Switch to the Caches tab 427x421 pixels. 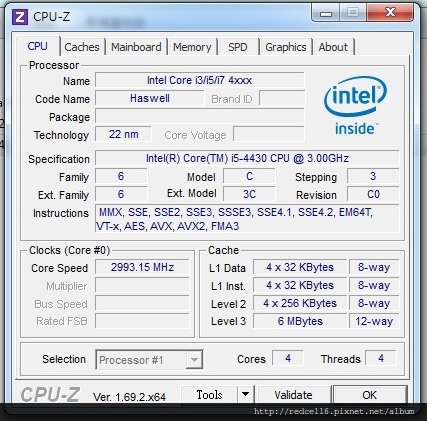point(82,47)
